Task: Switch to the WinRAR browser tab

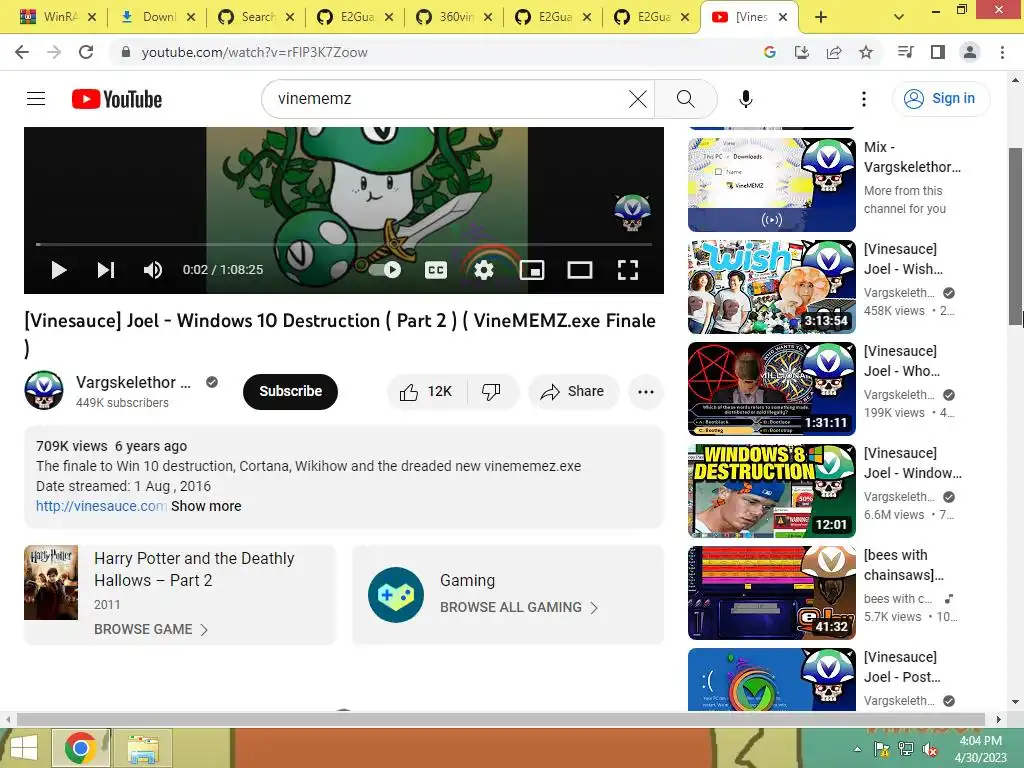Action: [x=56, y=17]
